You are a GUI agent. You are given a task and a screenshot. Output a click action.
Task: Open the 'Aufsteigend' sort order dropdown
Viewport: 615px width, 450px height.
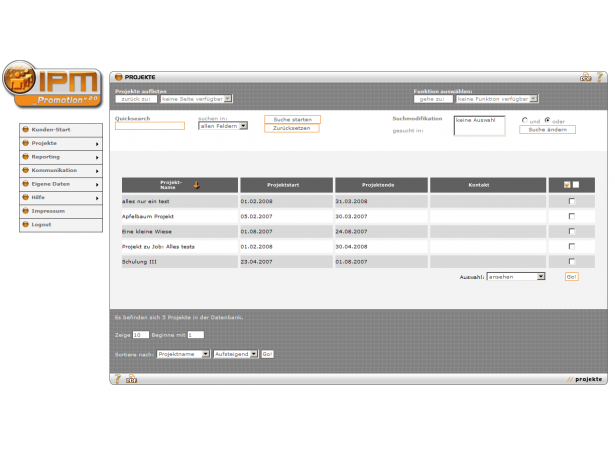pos(235,354)
